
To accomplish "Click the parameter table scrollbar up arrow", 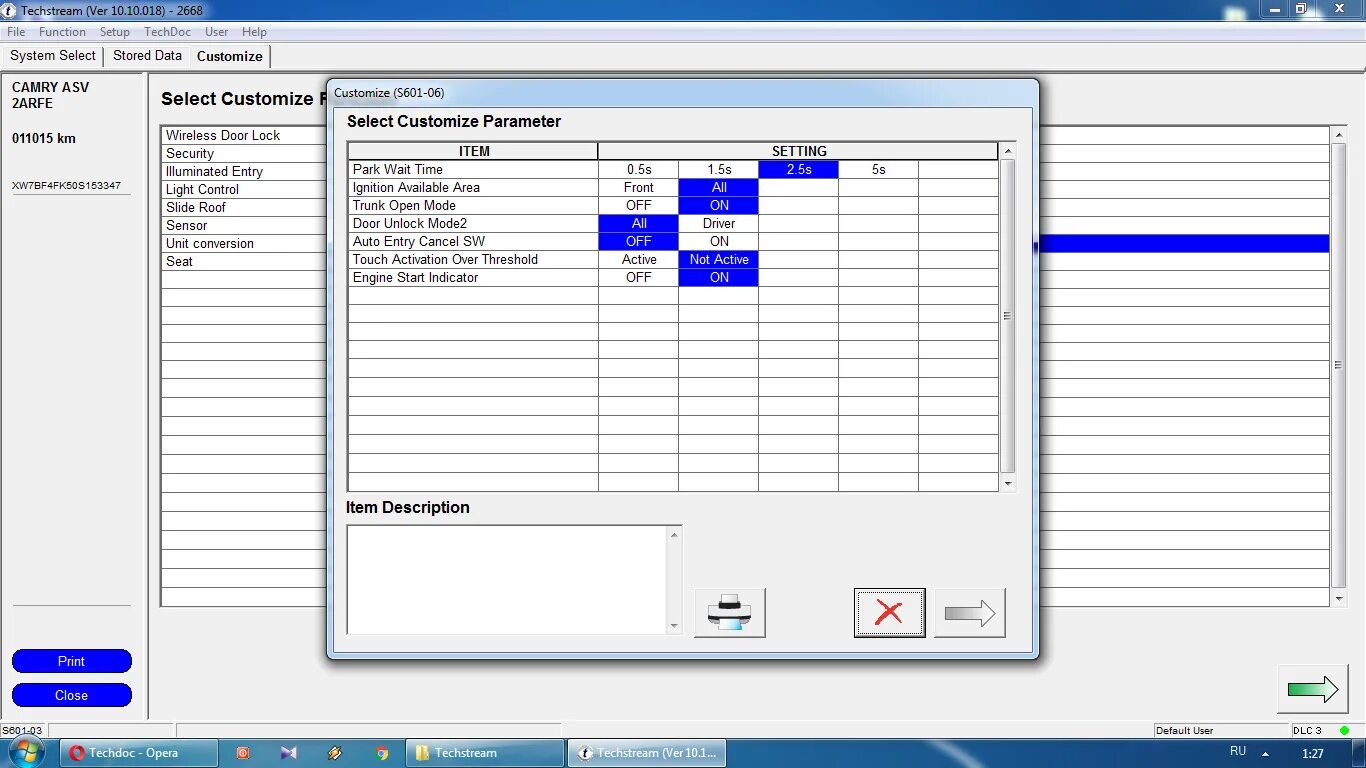I will (x=1008, y=151).
